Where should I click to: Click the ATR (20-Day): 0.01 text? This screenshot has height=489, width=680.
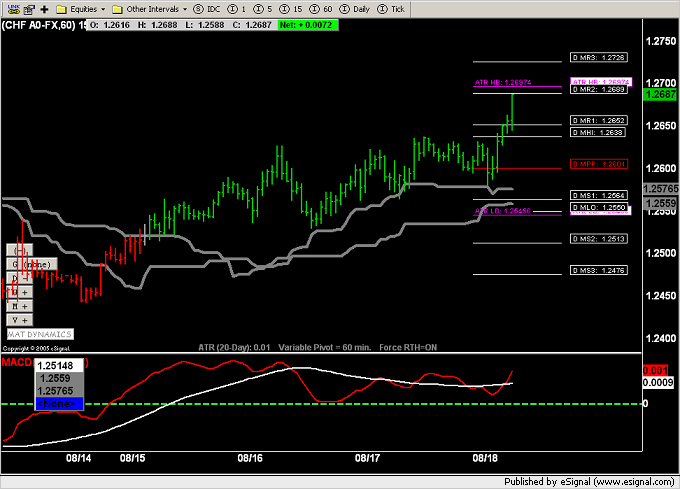(x=234, y=347)
